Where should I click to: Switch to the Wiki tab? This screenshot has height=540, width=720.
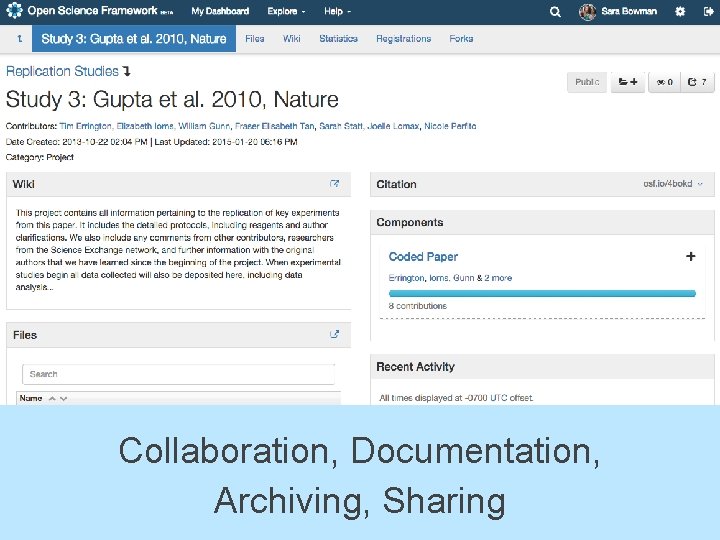(292, 39)
